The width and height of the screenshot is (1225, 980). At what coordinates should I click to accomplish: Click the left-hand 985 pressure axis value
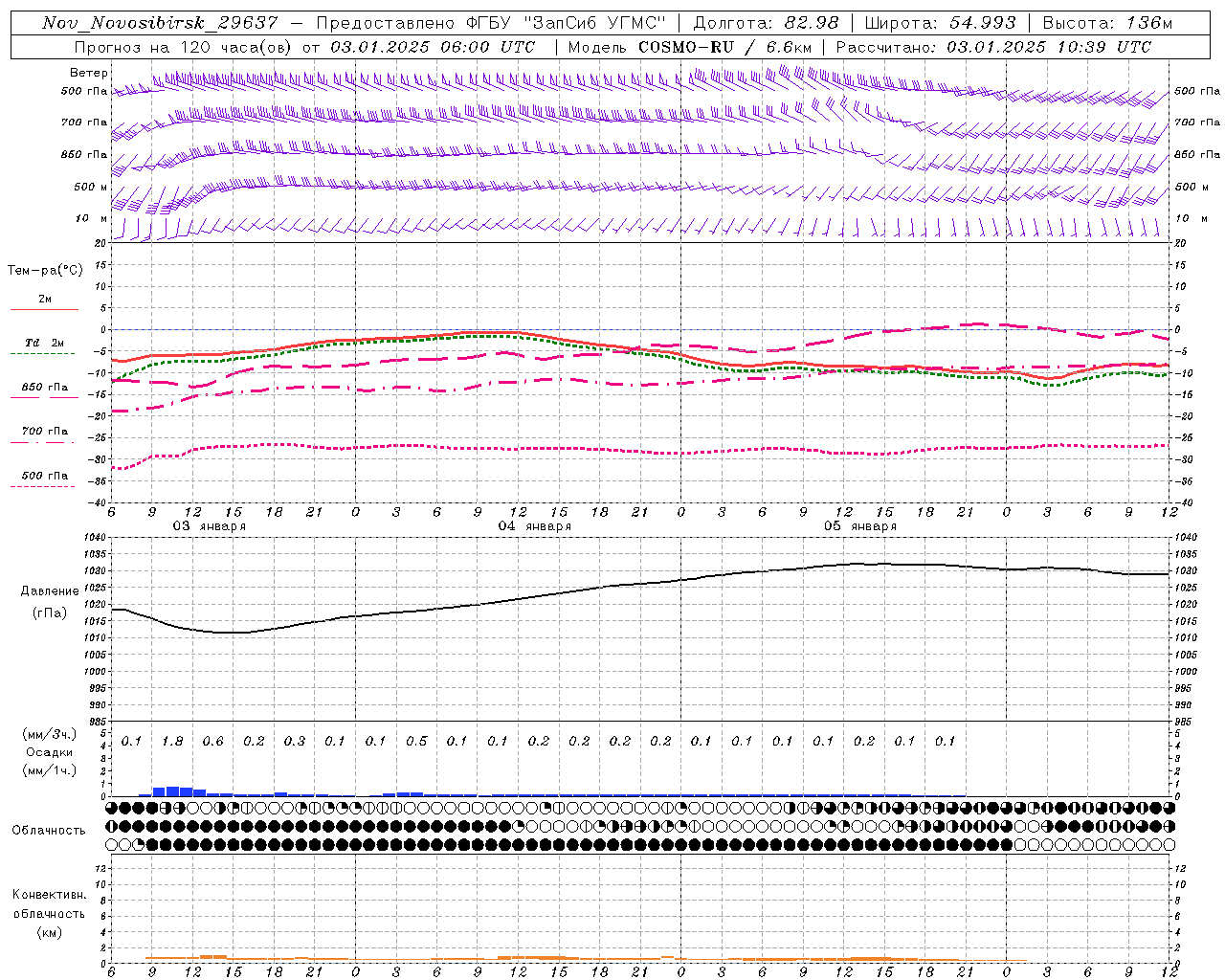click(99, 723)
